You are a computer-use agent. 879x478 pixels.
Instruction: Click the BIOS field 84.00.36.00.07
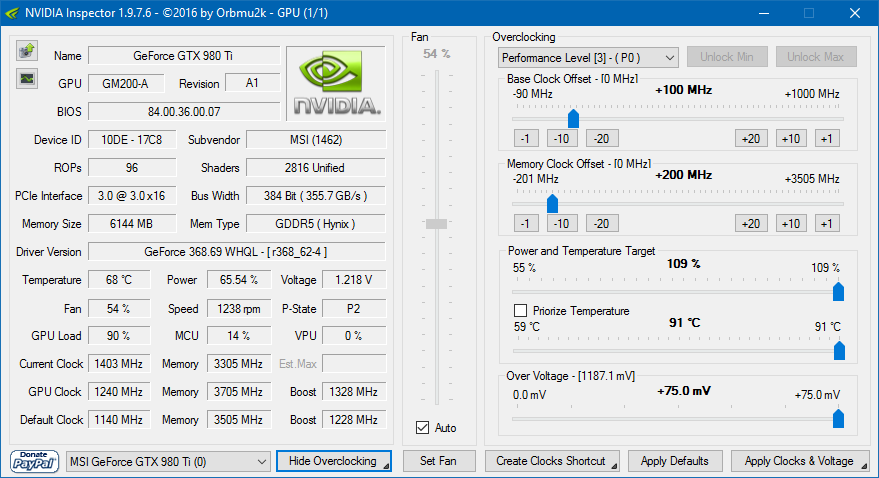[184, 112]
